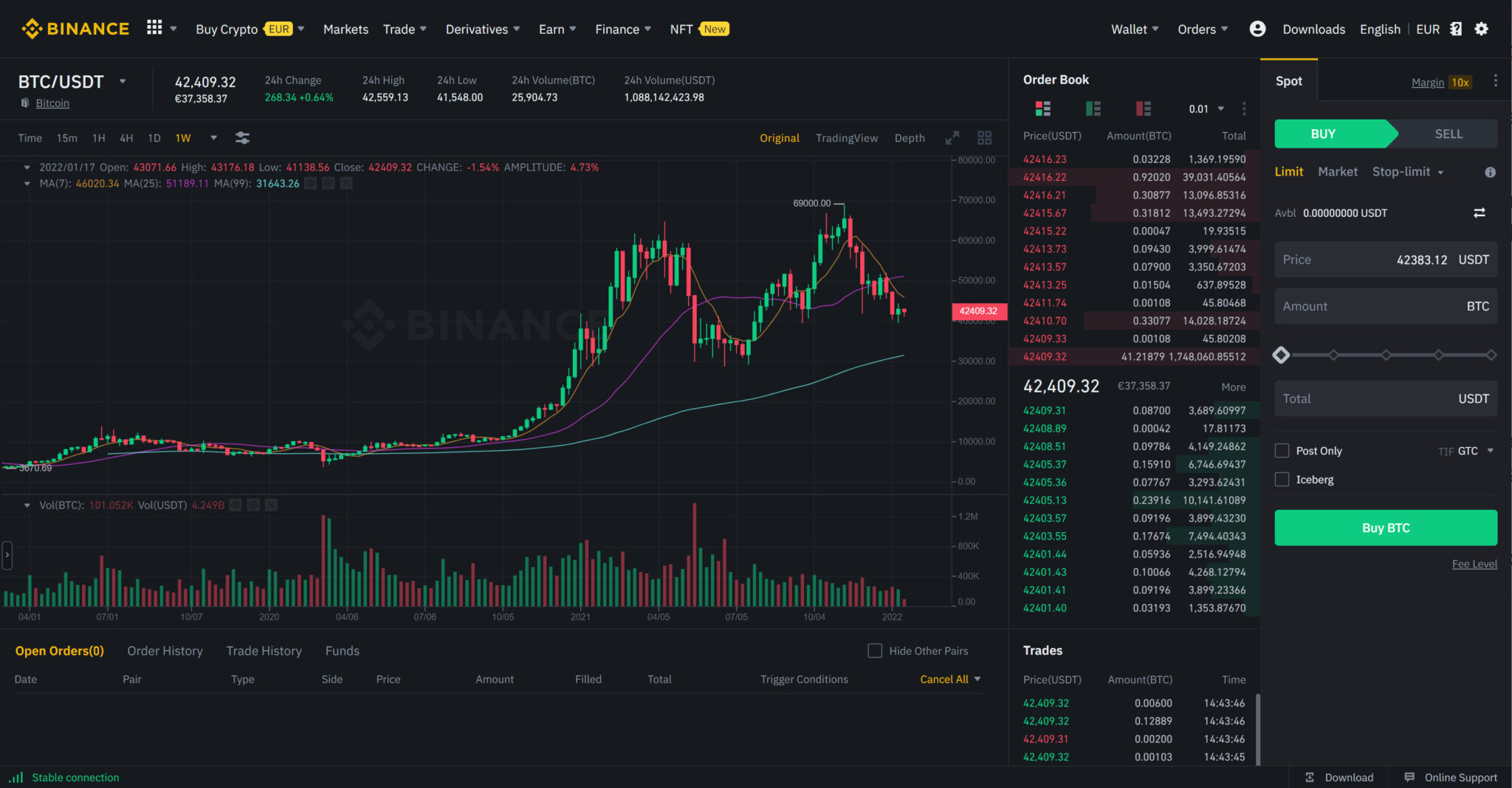Hide MA indicator using the eye icon
The width and height of the screenshot is (1512, 788).
[311, 183]
